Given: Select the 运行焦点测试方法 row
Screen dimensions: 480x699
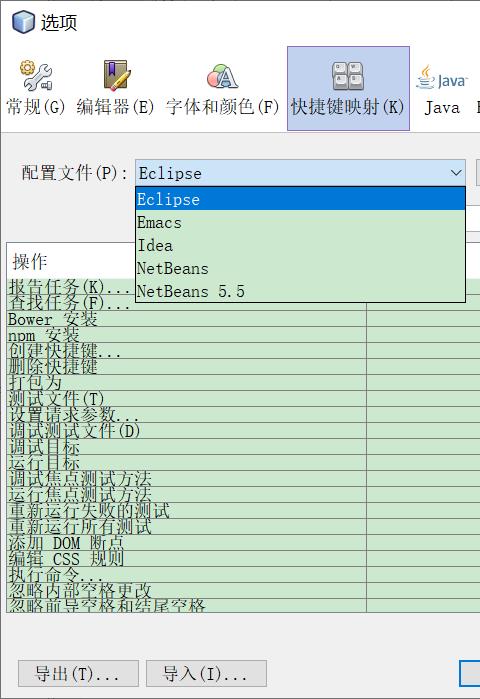Looking at the screenshot, I should (186, 495).
